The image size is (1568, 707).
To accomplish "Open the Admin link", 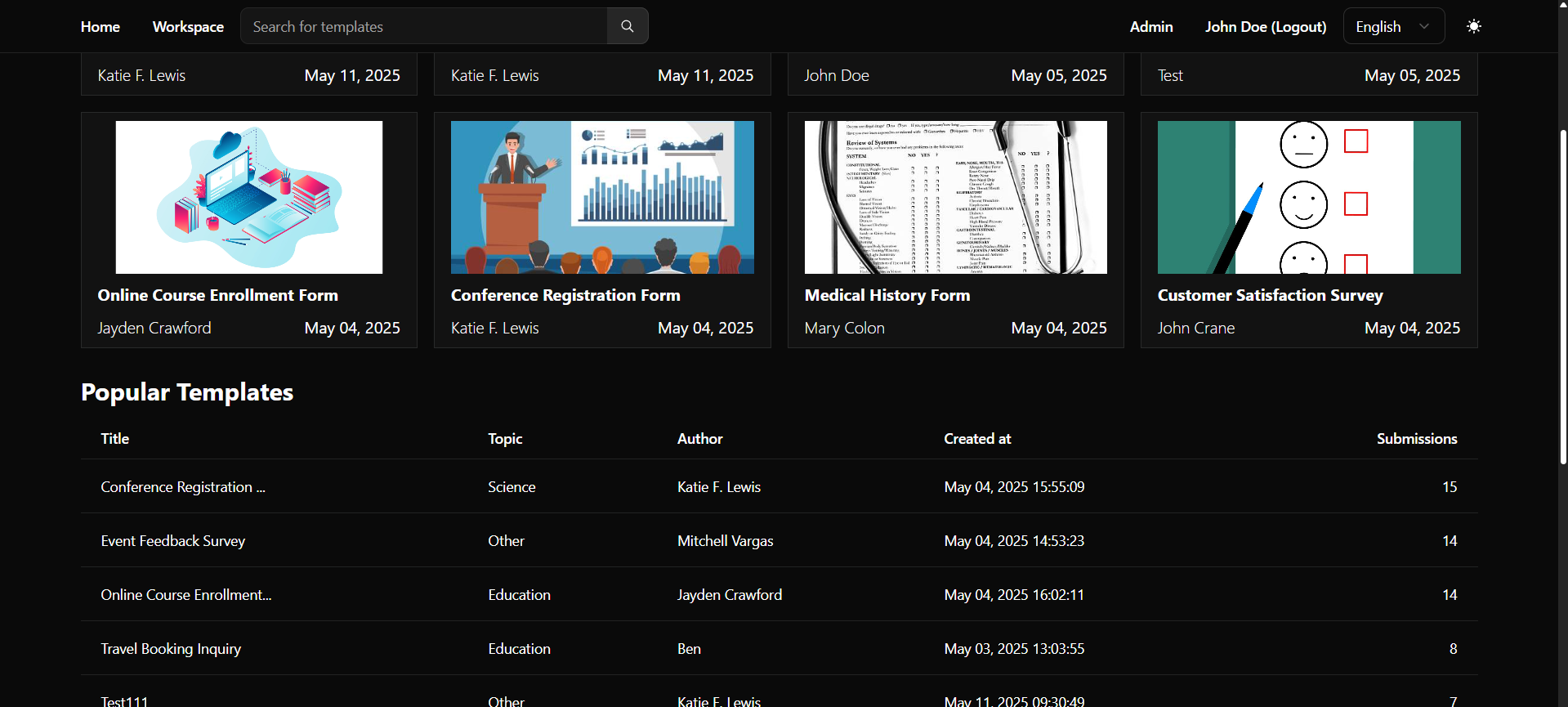I will coord(1151,27).
